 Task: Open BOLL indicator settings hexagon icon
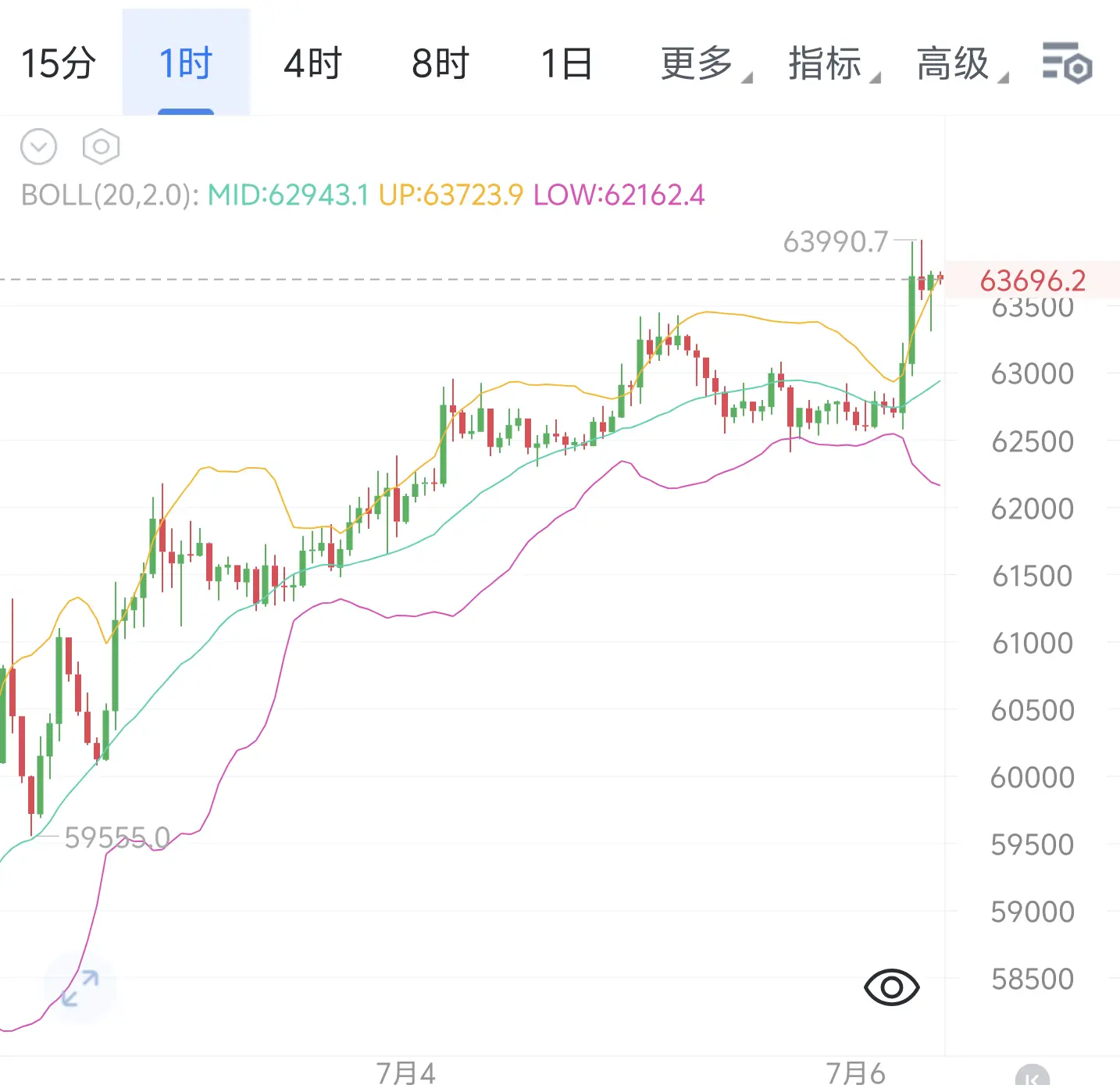coord(101,147)
